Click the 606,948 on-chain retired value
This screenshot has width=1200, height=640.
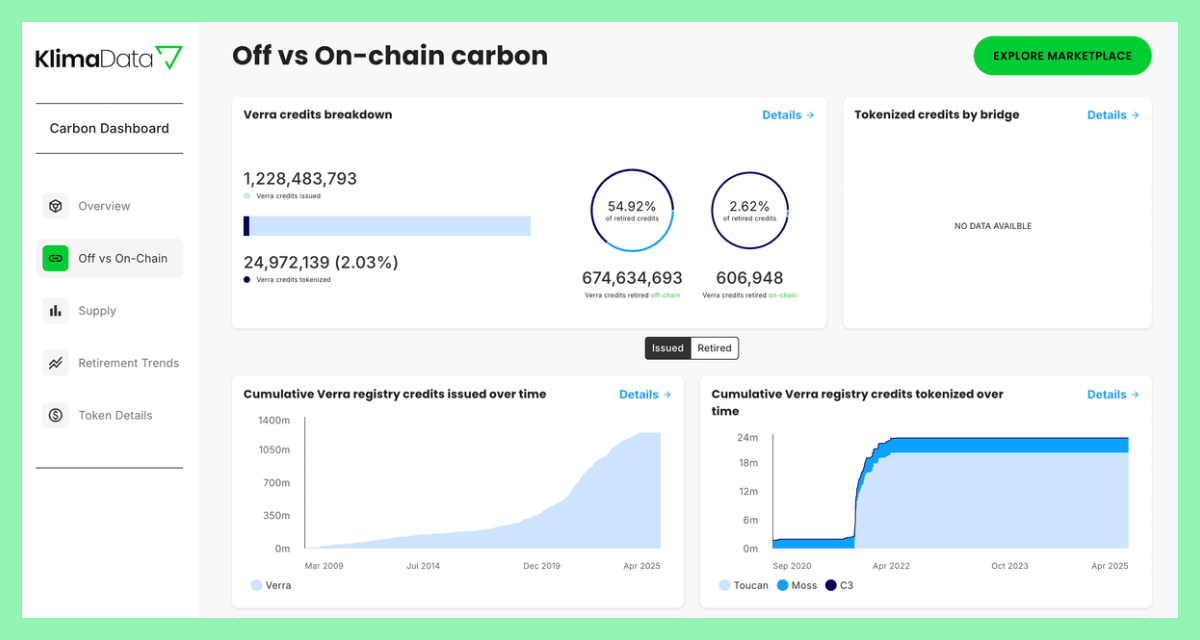(x=750, y=278)
